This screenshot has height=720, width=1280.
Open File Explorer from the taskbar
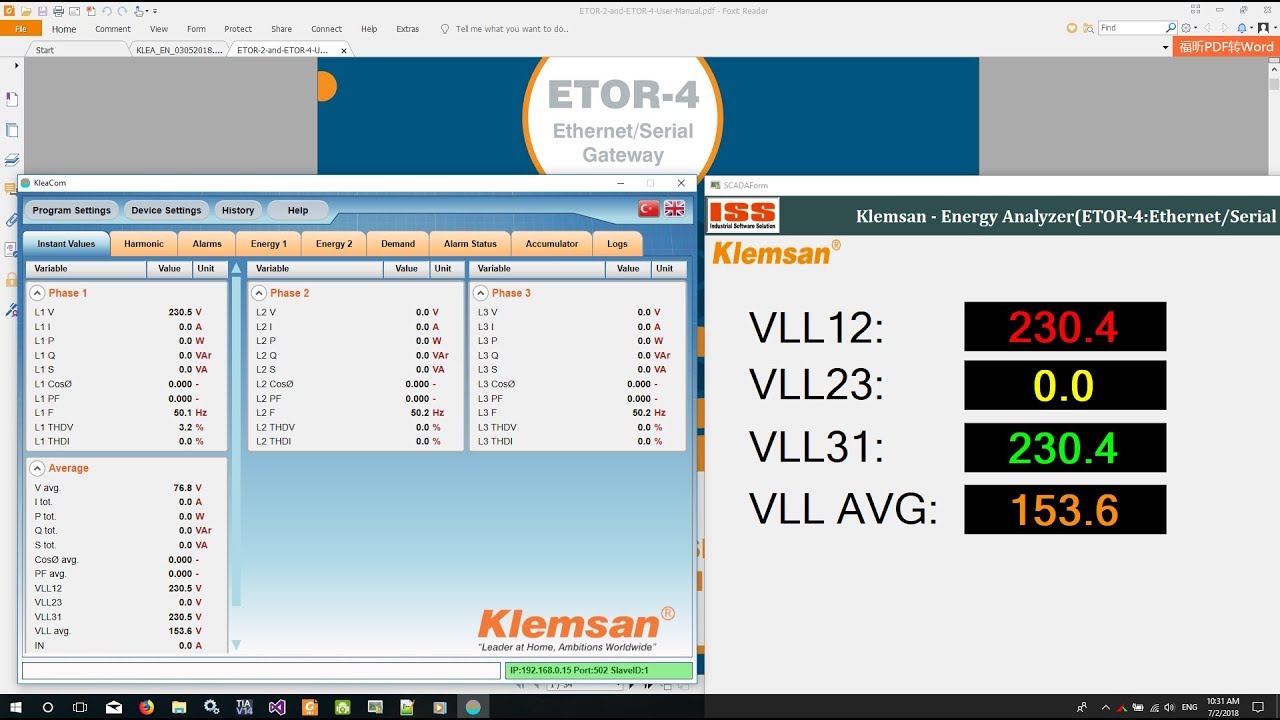tap(179, 707)
